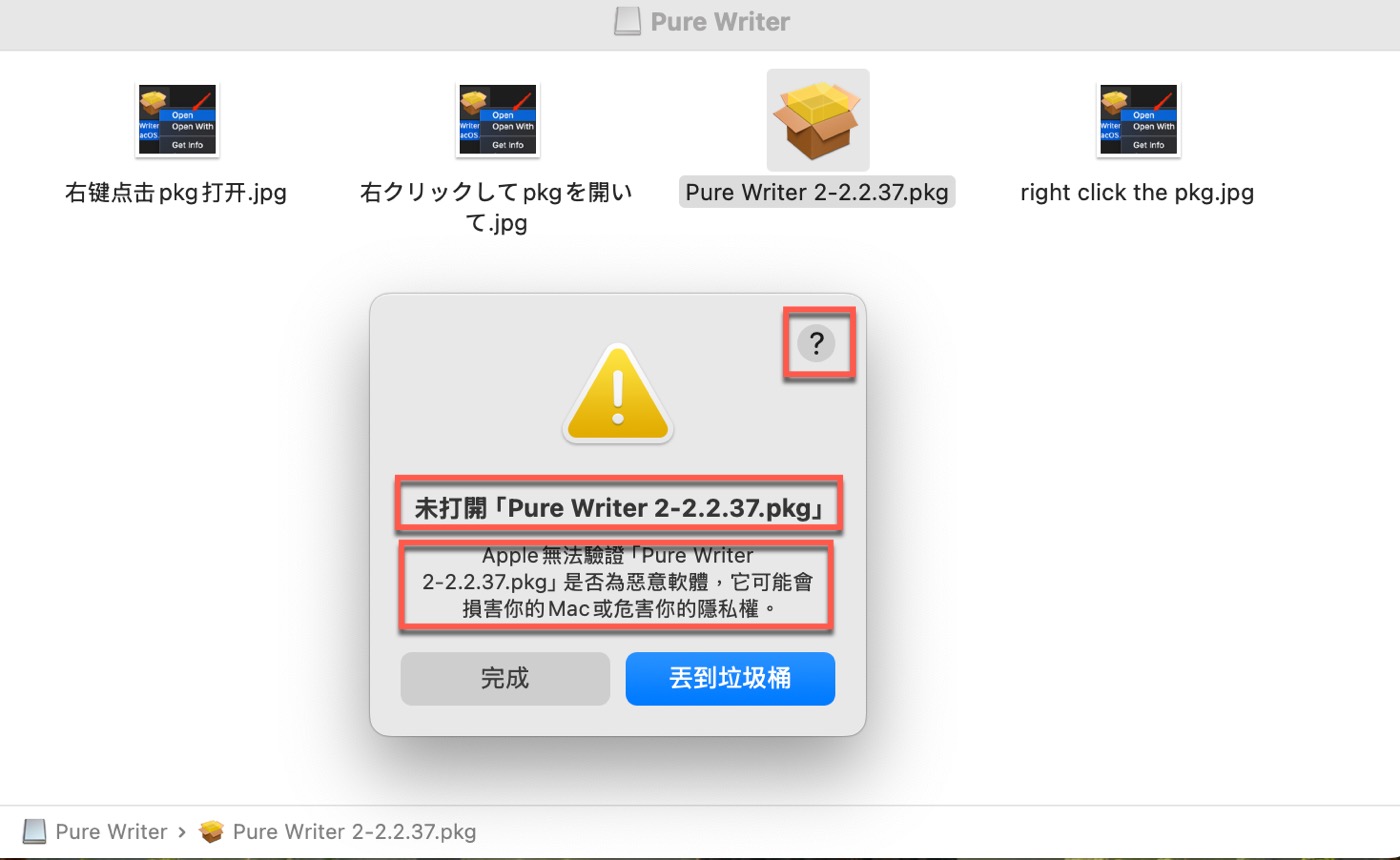The width and height of the screenshot is (1400, 860).
Task: Click the 右クリックしてpkgを開いて.jpg file name
Action: coord(497,207)
